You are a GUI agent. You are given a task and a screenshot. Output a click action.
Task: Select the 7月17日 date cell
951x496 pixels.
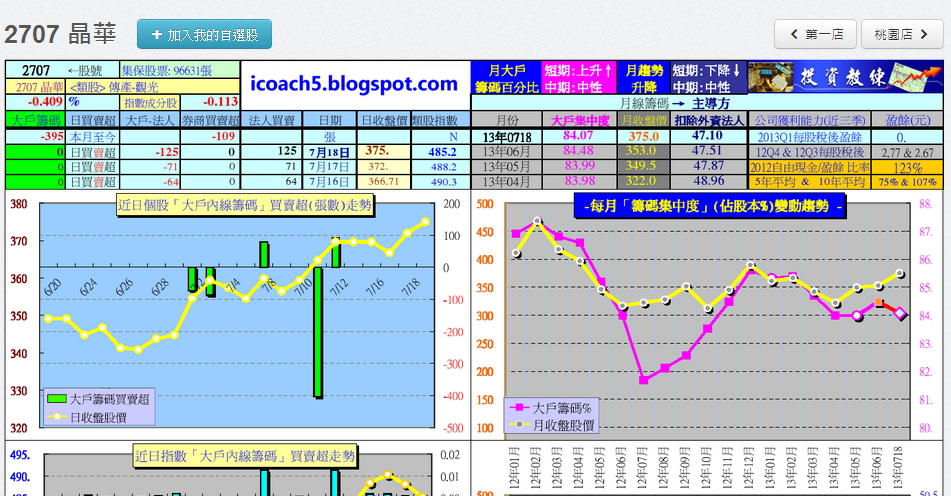pos(329,166)
